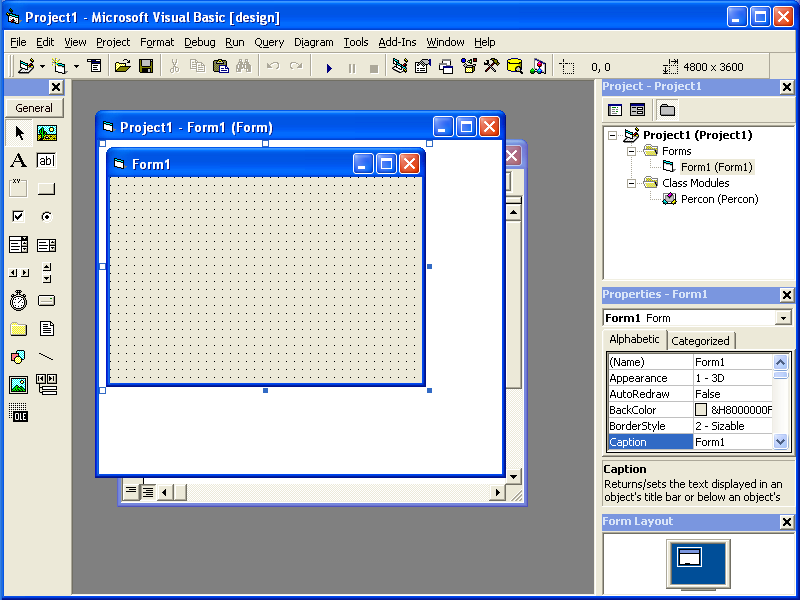Click the General toolbox tab button

pos(34,108)
